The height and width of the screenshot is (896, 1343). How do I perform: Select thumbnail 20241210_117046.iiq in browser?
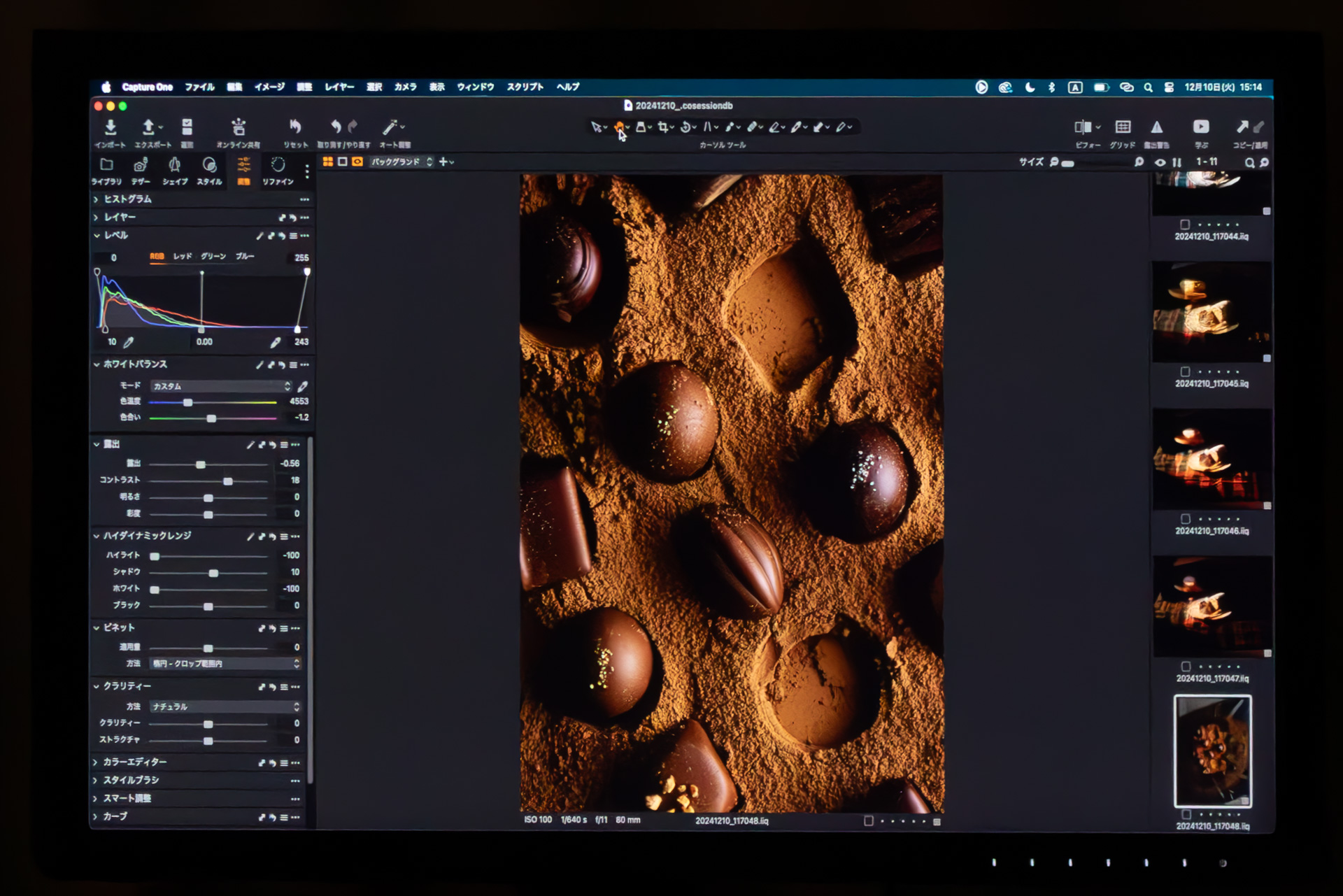pyautogui.click(x=1211, y=460)
